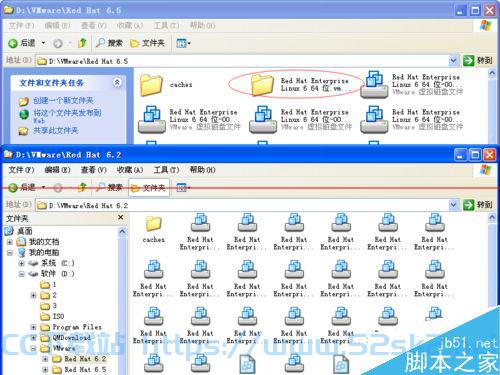Collapse 软件 (D:) drive node
This screenshot has height=375, width=500.
pyautogui.click(x=21, y=274)
